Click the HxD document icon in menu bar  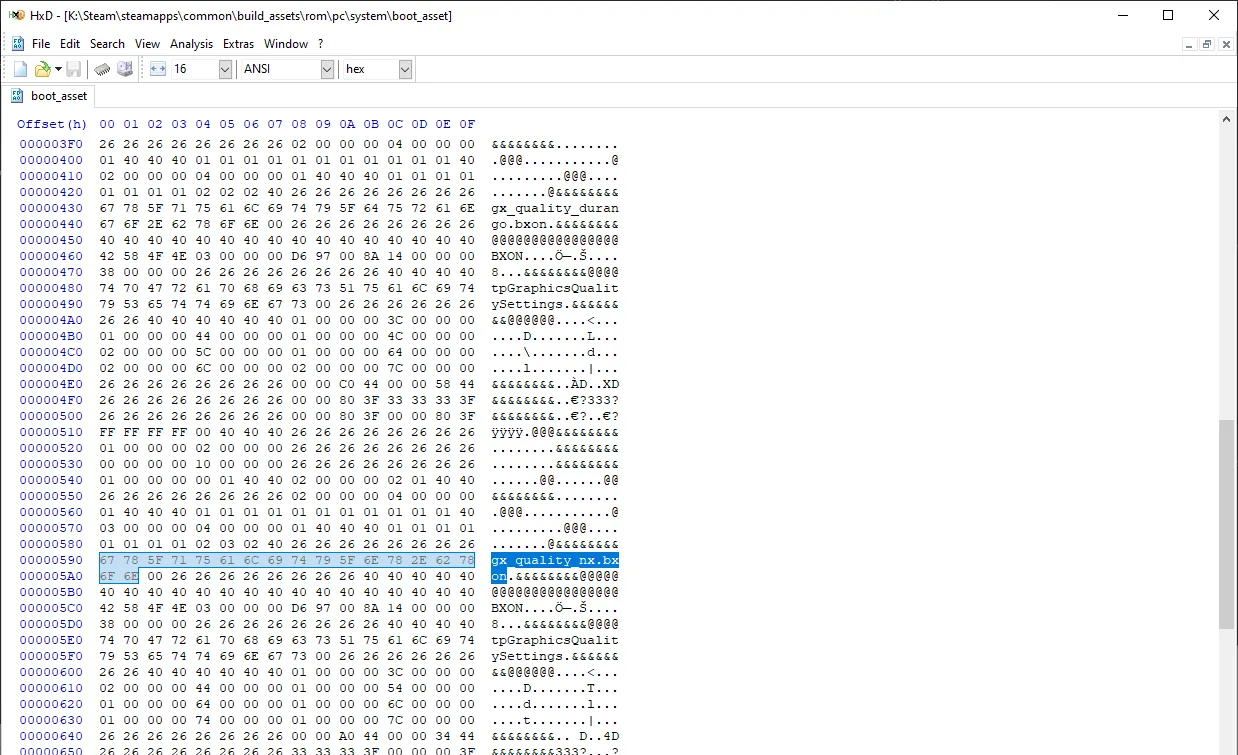[x=18, y=44]
